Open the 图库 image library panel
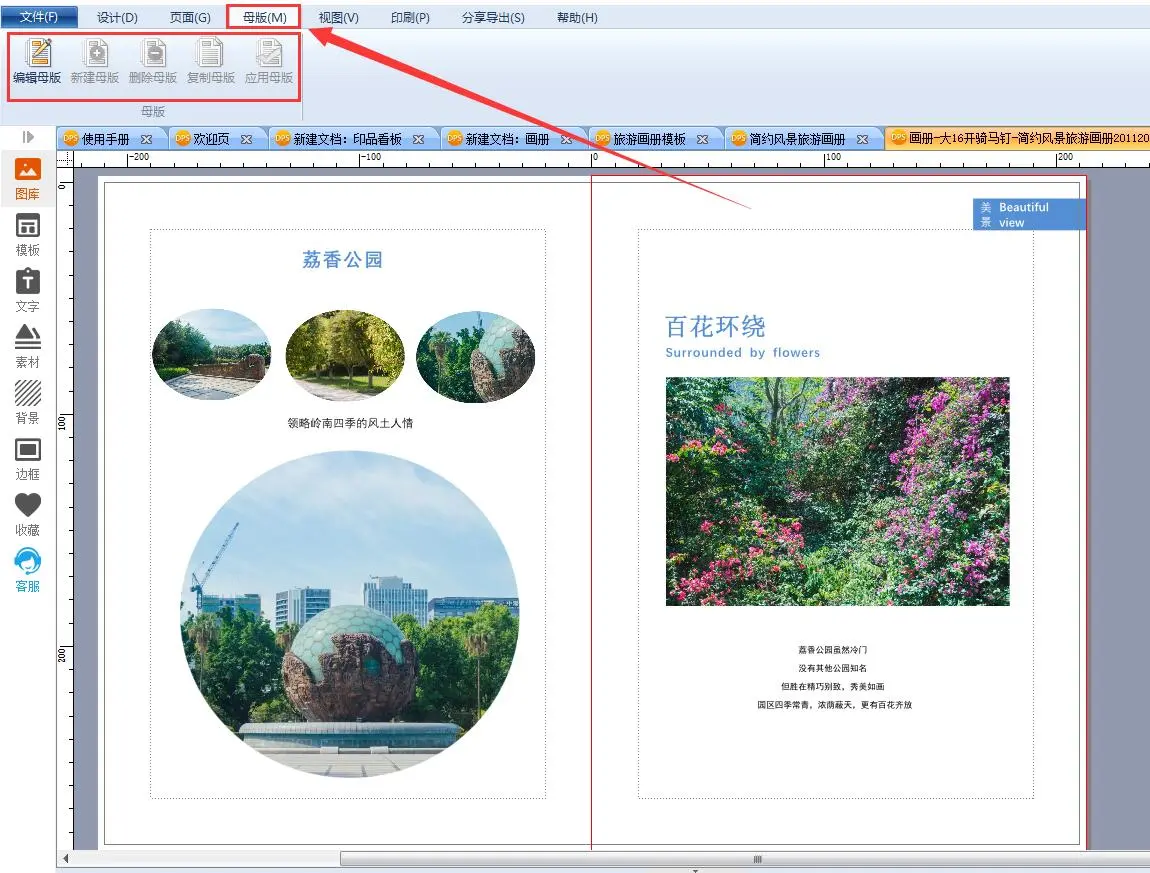 pyautogui.click(x=28, y=178)
